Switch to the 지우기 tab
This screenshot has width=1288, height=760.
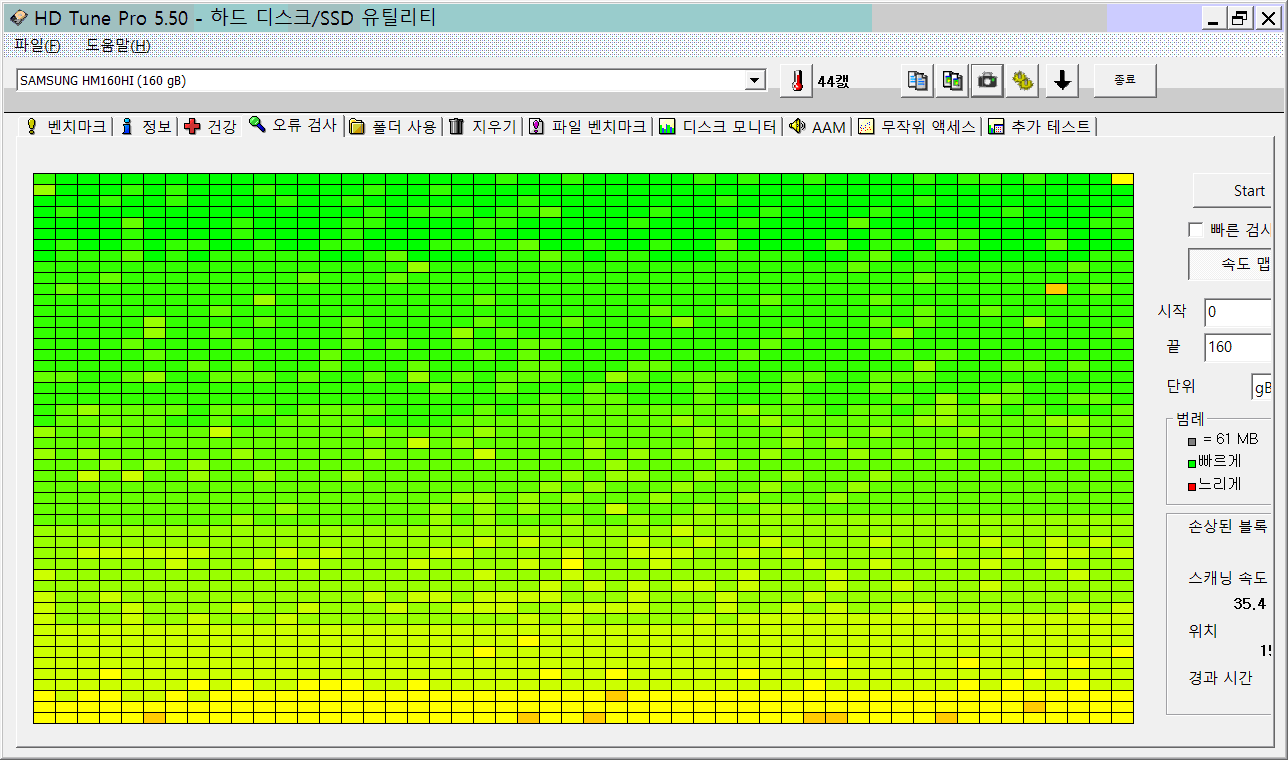point(482,126)
